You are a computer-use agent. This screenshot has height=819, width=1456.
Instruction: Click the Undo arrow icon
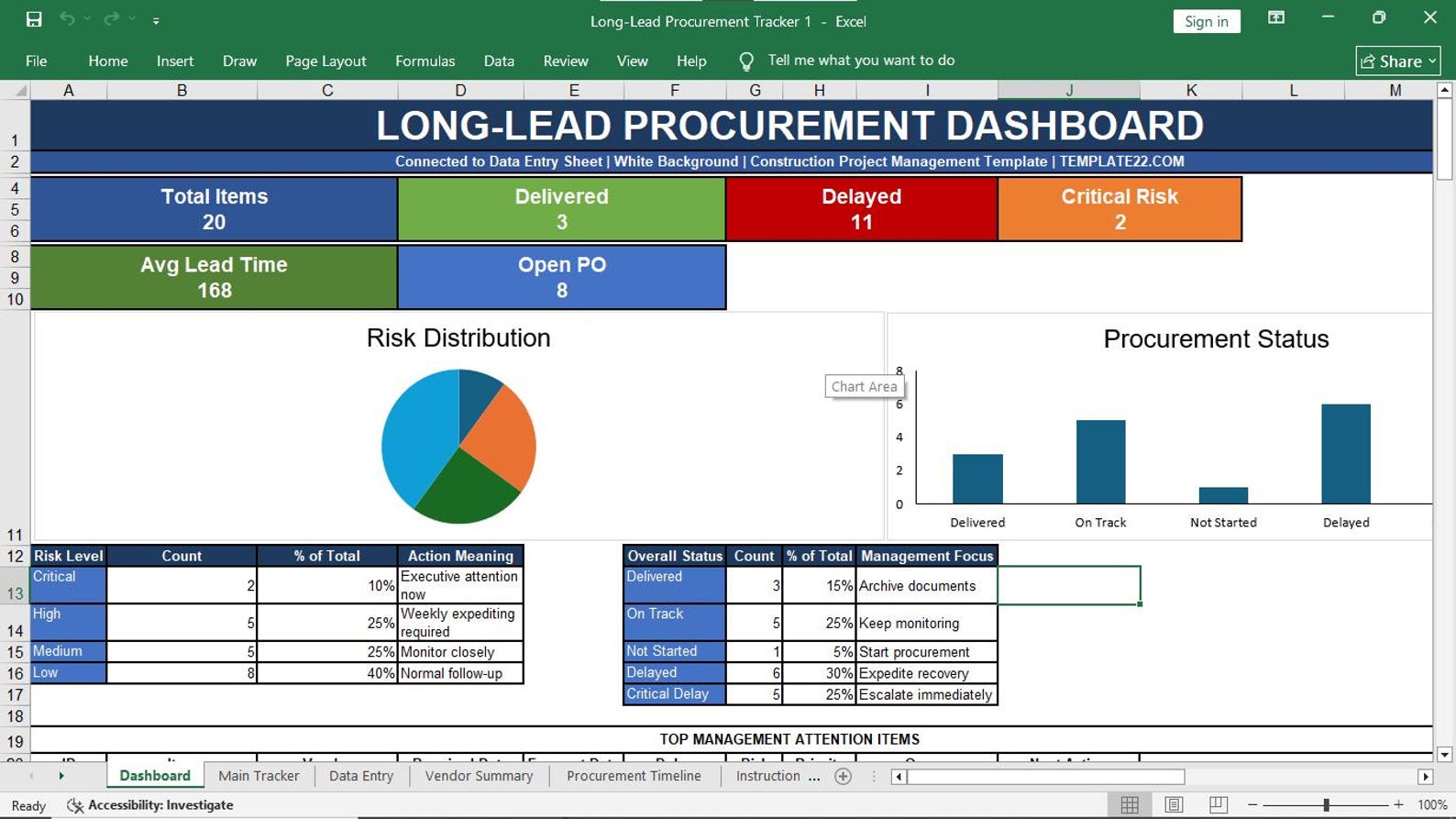pyautogui.click(x=67, y=19)
